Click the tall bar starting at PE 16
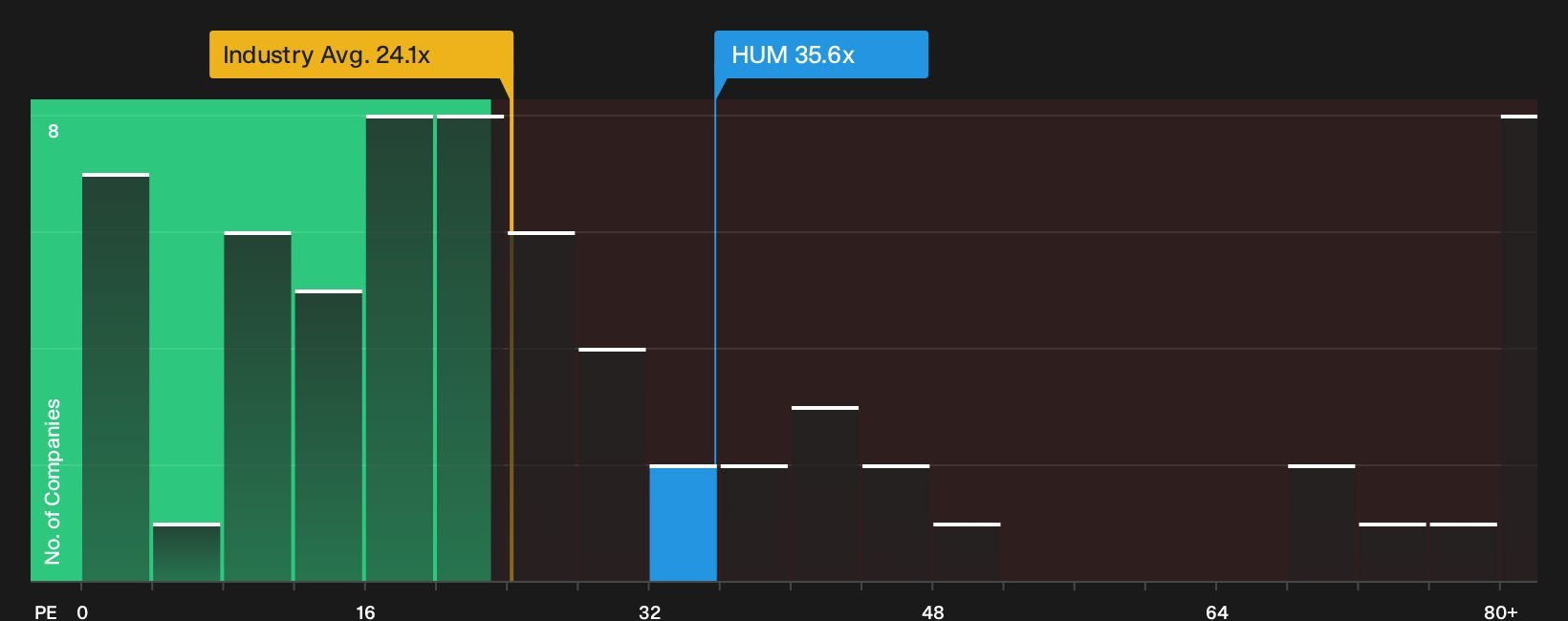The height and width of the screenshot is (621, 1568). (400, 348)
